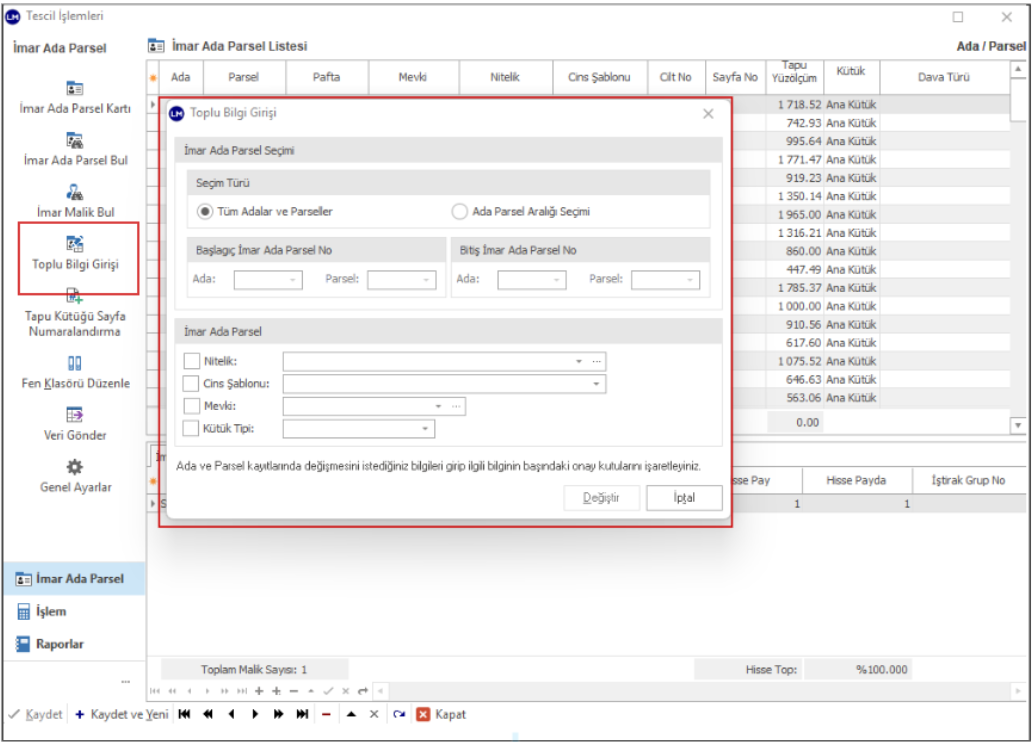Click Pafta column header in list
Screen dimensions: 1035x742
pos(326,77)
